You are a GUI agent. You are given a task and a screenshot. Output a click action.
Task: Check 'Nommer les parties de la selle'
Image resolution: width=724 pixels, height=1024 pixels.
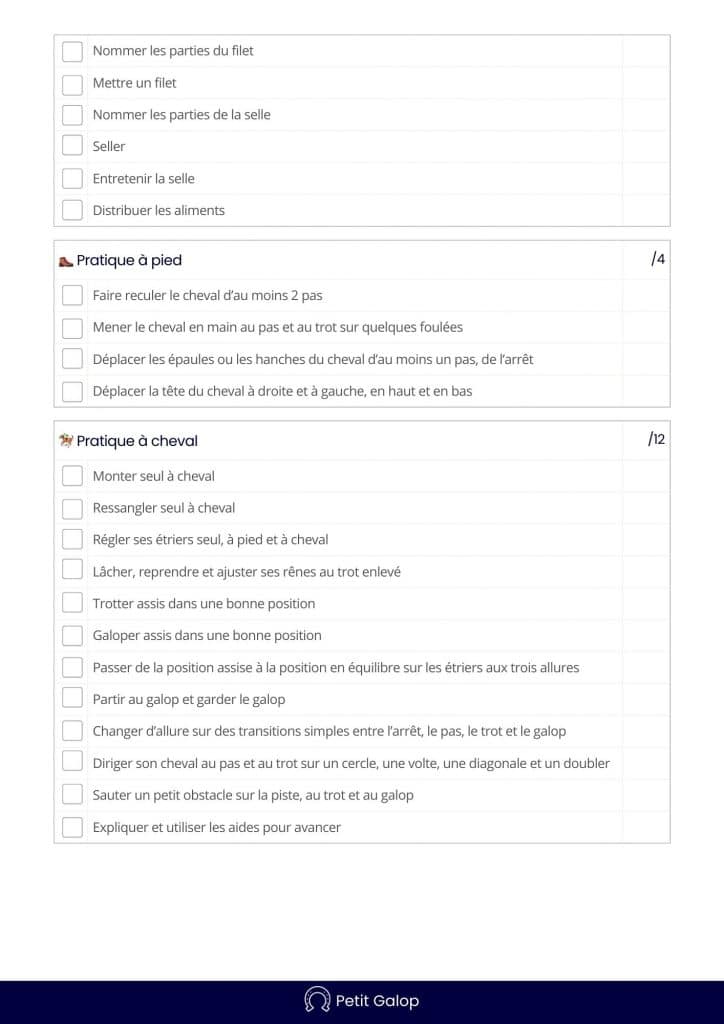[72, 115]
